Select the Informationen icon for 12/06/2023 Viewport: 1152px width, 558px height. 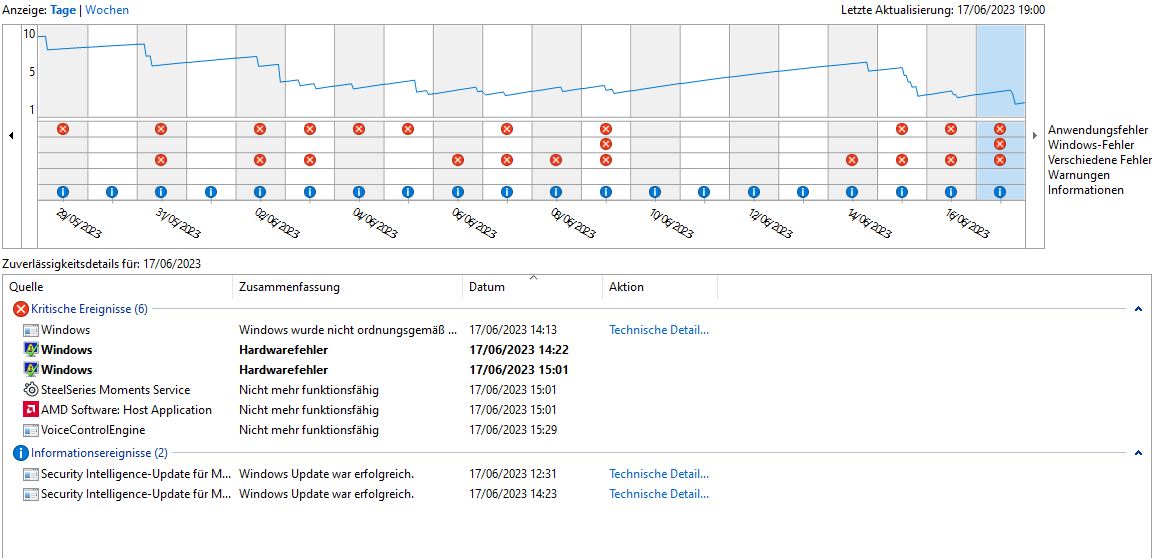click(x=754, y=192)
